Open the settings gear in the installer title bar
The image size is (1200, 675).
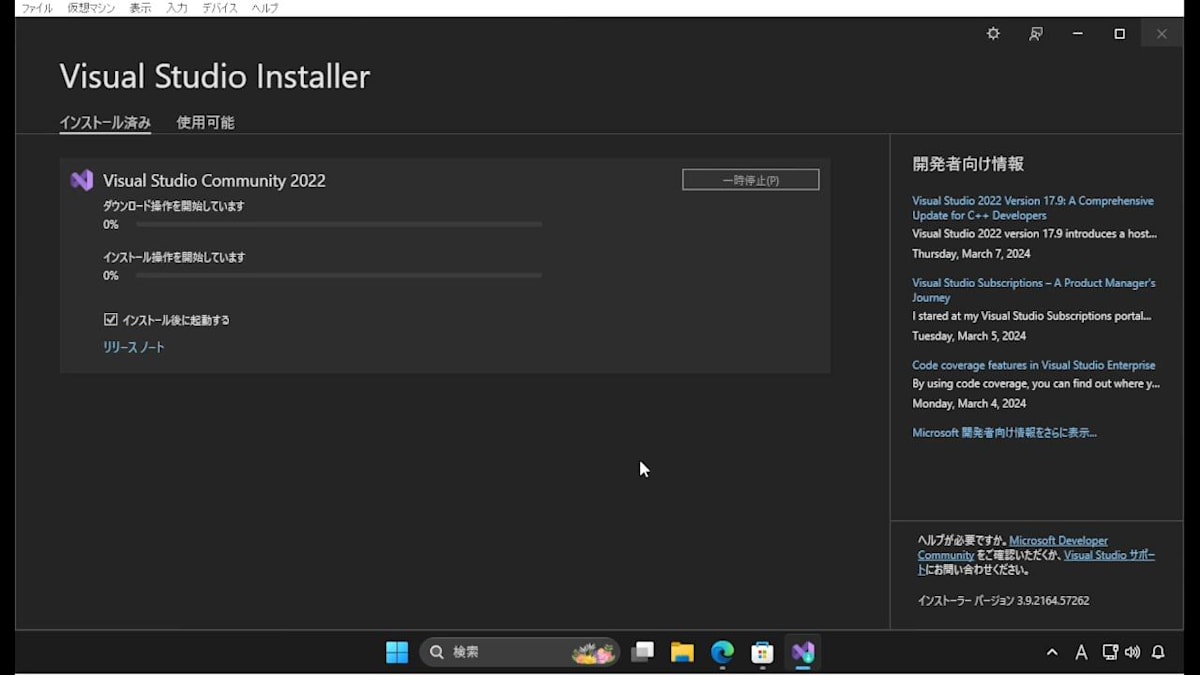pos(992,33)
